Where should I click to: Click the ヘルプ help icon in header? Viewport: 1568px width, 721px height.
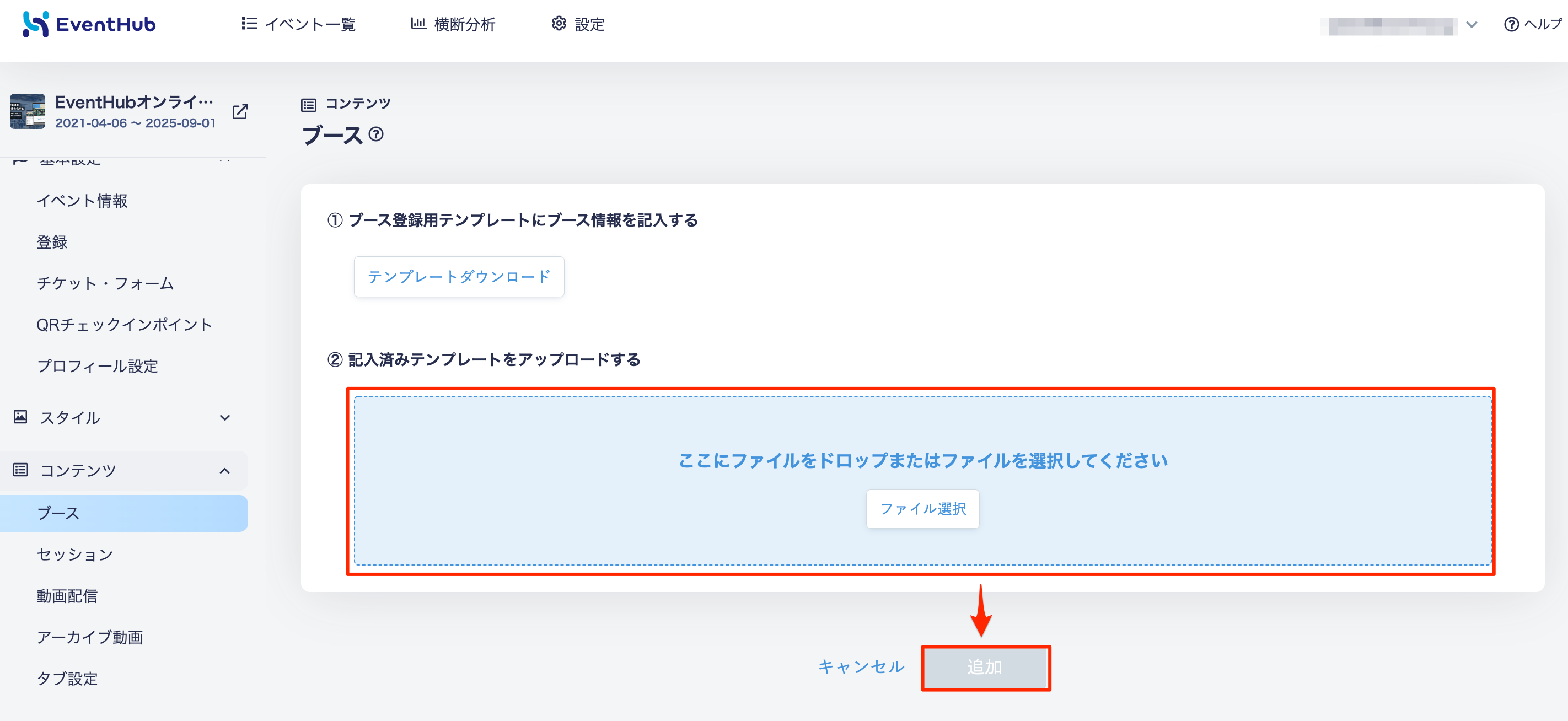click(x=1511, y=24)
